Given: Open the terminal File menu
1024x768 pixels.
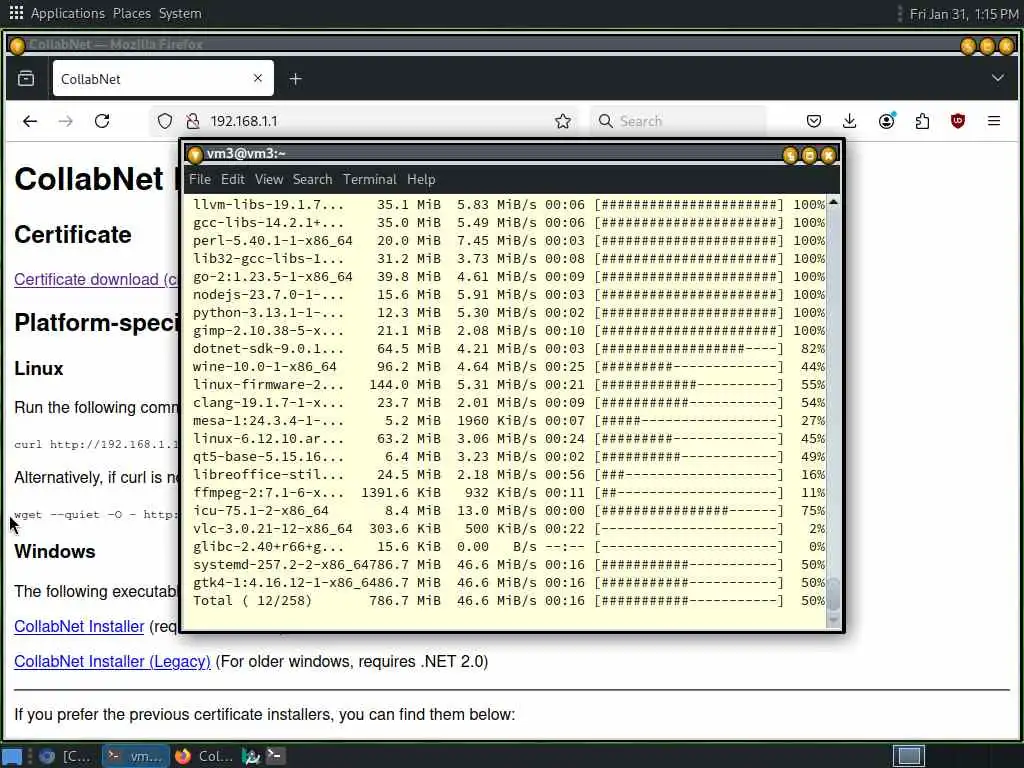Looking at the screenshot, I should pyautogui.click(x=200, y=180).
